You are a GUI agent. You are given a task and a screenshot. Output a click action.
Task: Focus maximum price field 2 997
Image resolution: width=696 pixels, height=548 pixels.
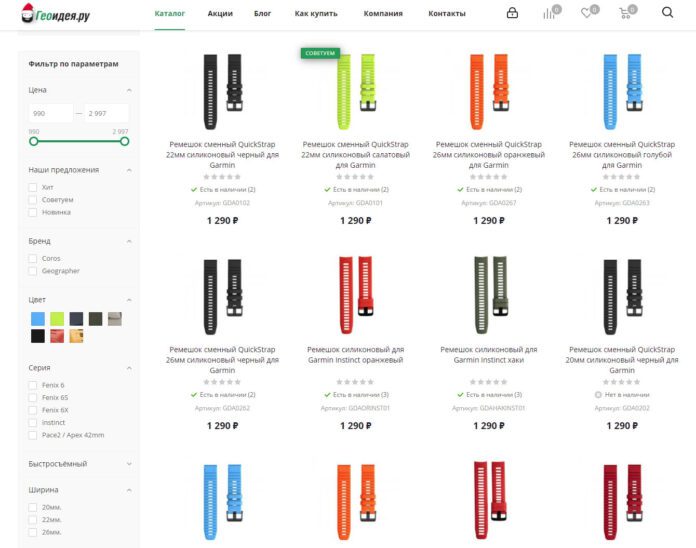[107, 113]
